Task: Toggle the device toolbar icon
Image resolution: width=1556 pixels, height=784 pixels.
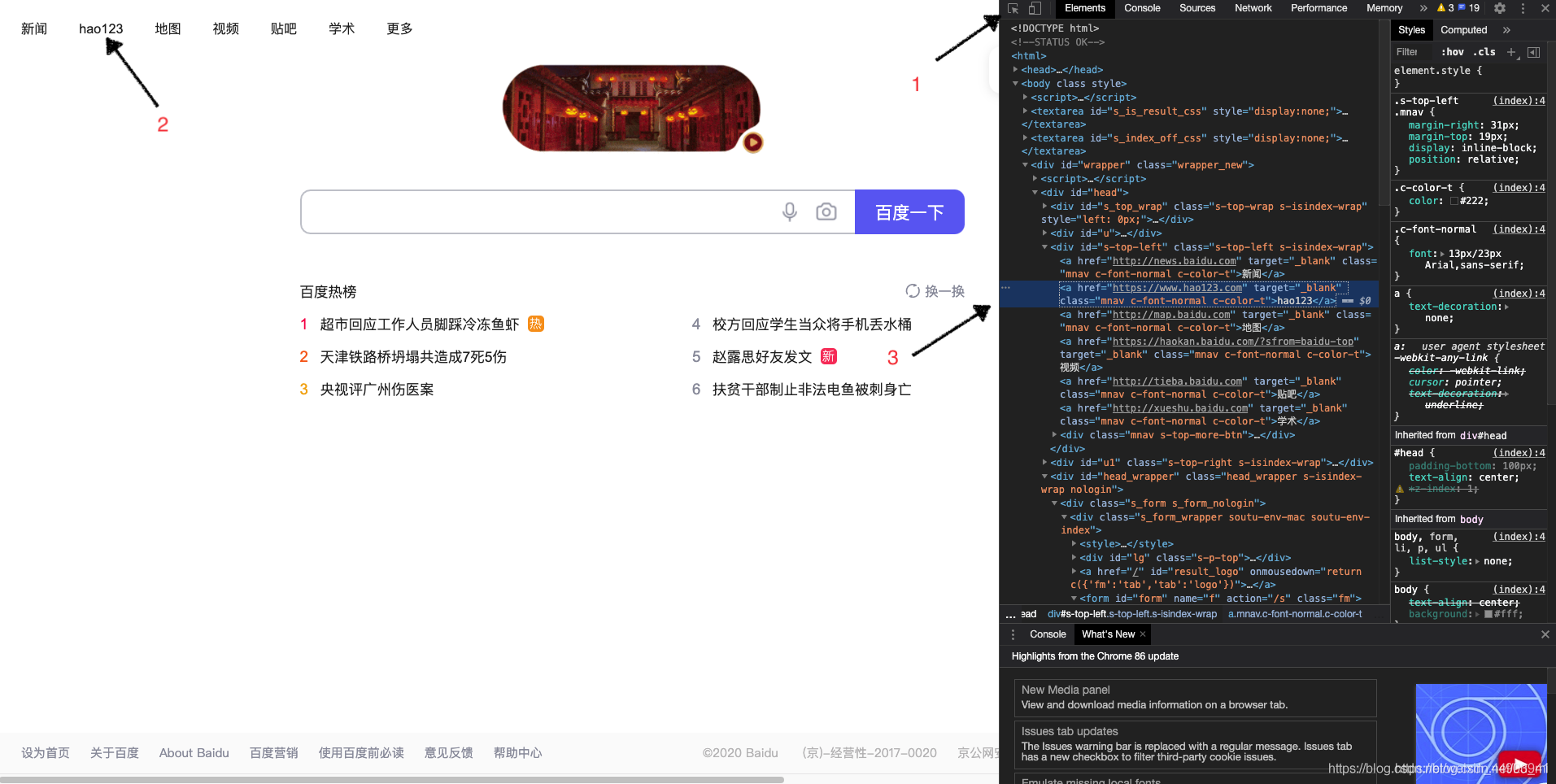Action: click(x=1035, y=8)
